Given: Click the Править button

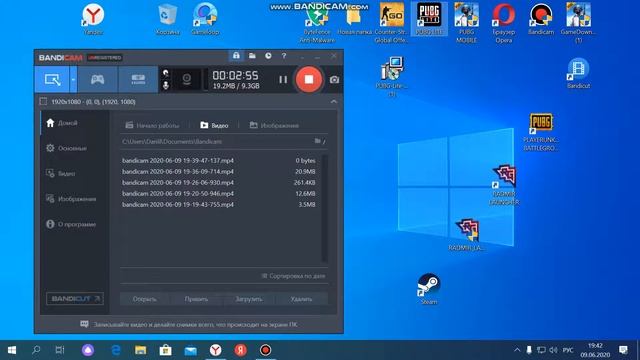Looking at the screenshot, I should [196, 299].
